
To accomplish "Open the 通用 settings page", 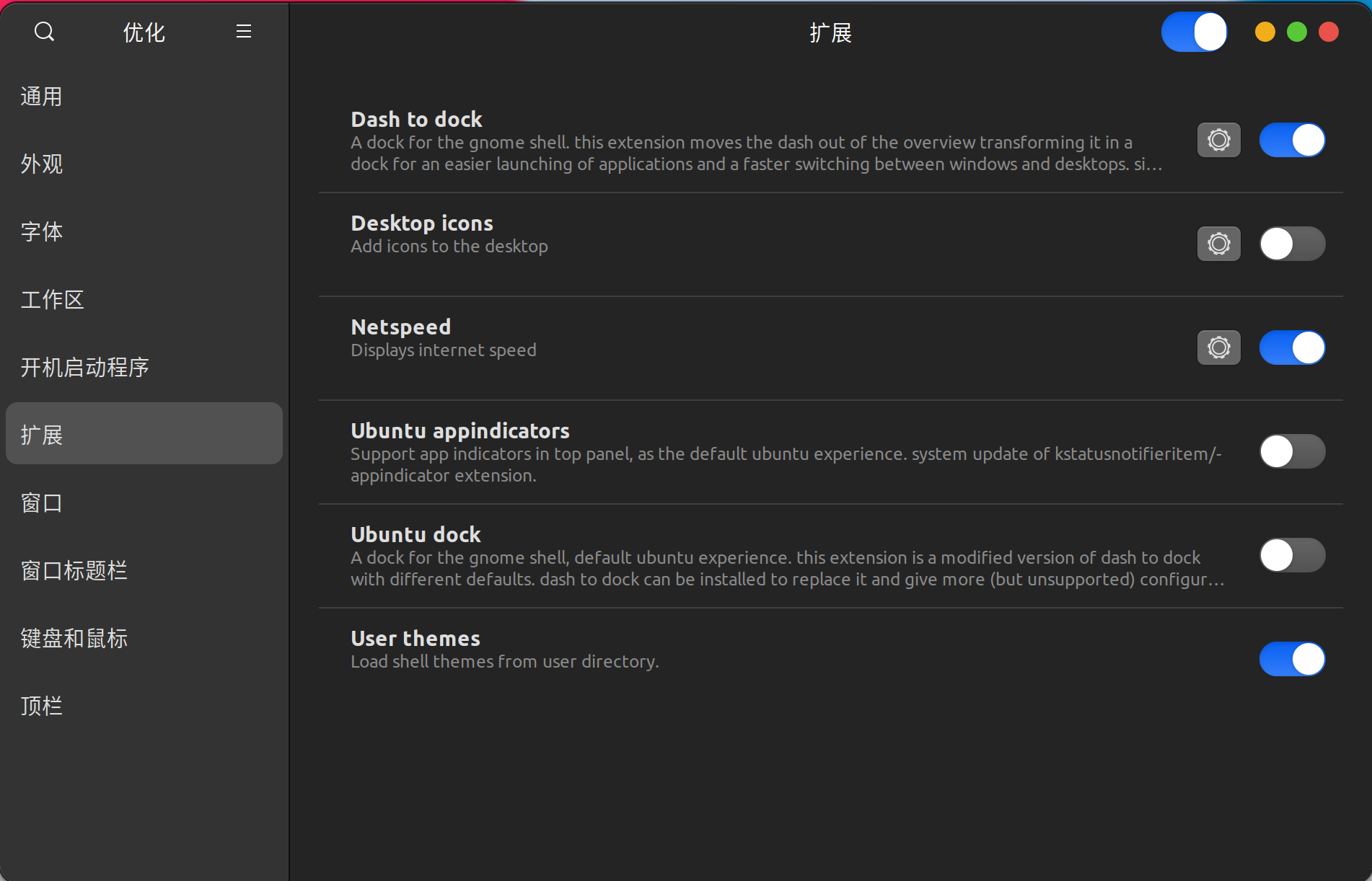I will (42, 96).
